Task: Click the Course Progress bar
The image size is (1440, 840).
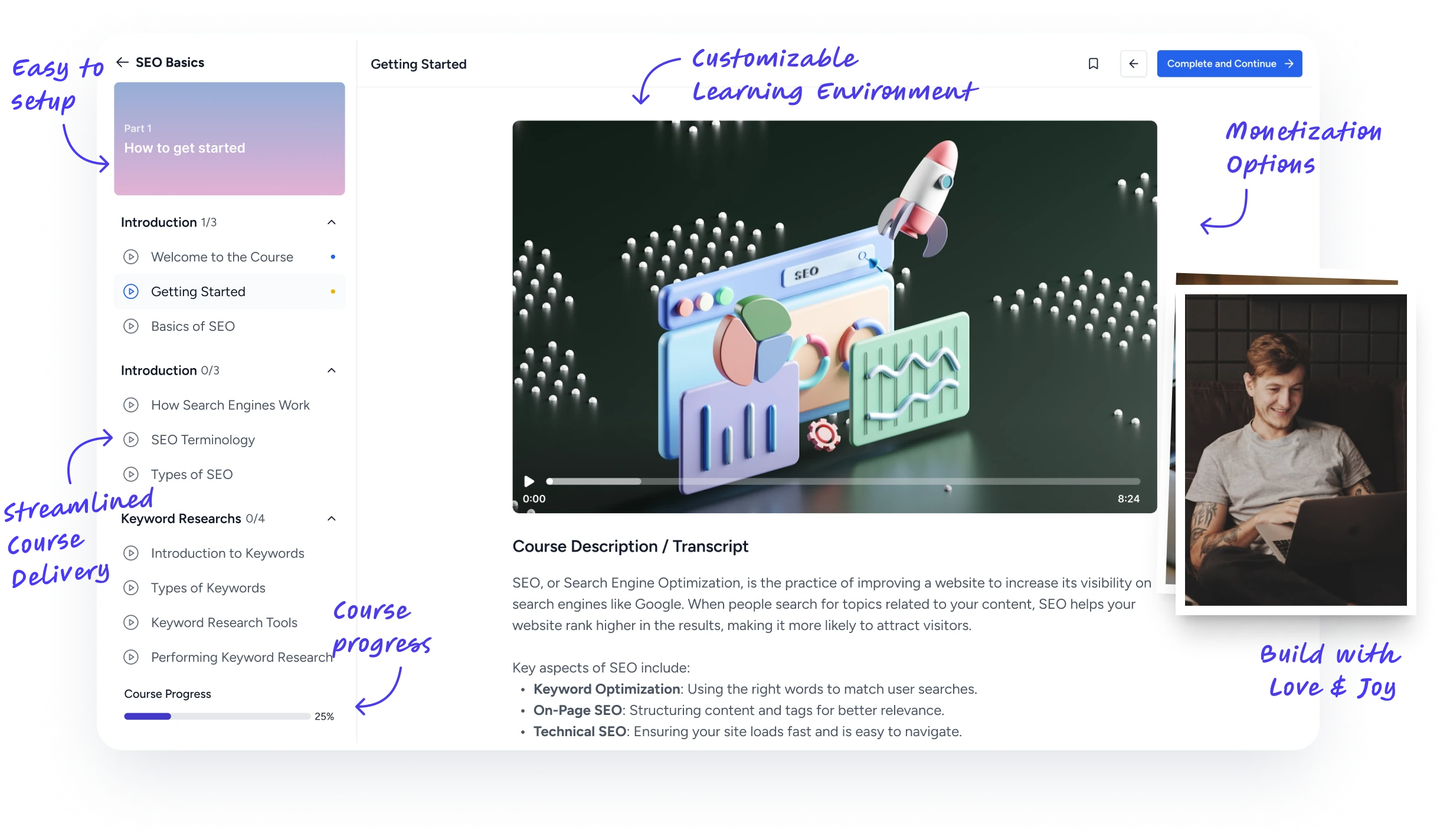Action: (x=217, y=716)
